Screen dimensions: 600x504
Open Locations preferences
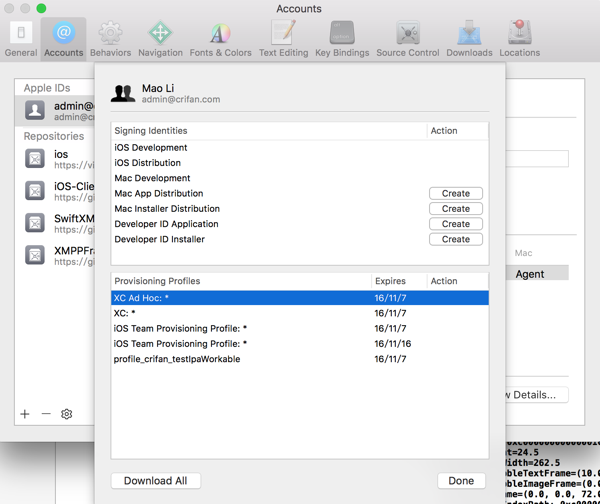tap(519, 39)
